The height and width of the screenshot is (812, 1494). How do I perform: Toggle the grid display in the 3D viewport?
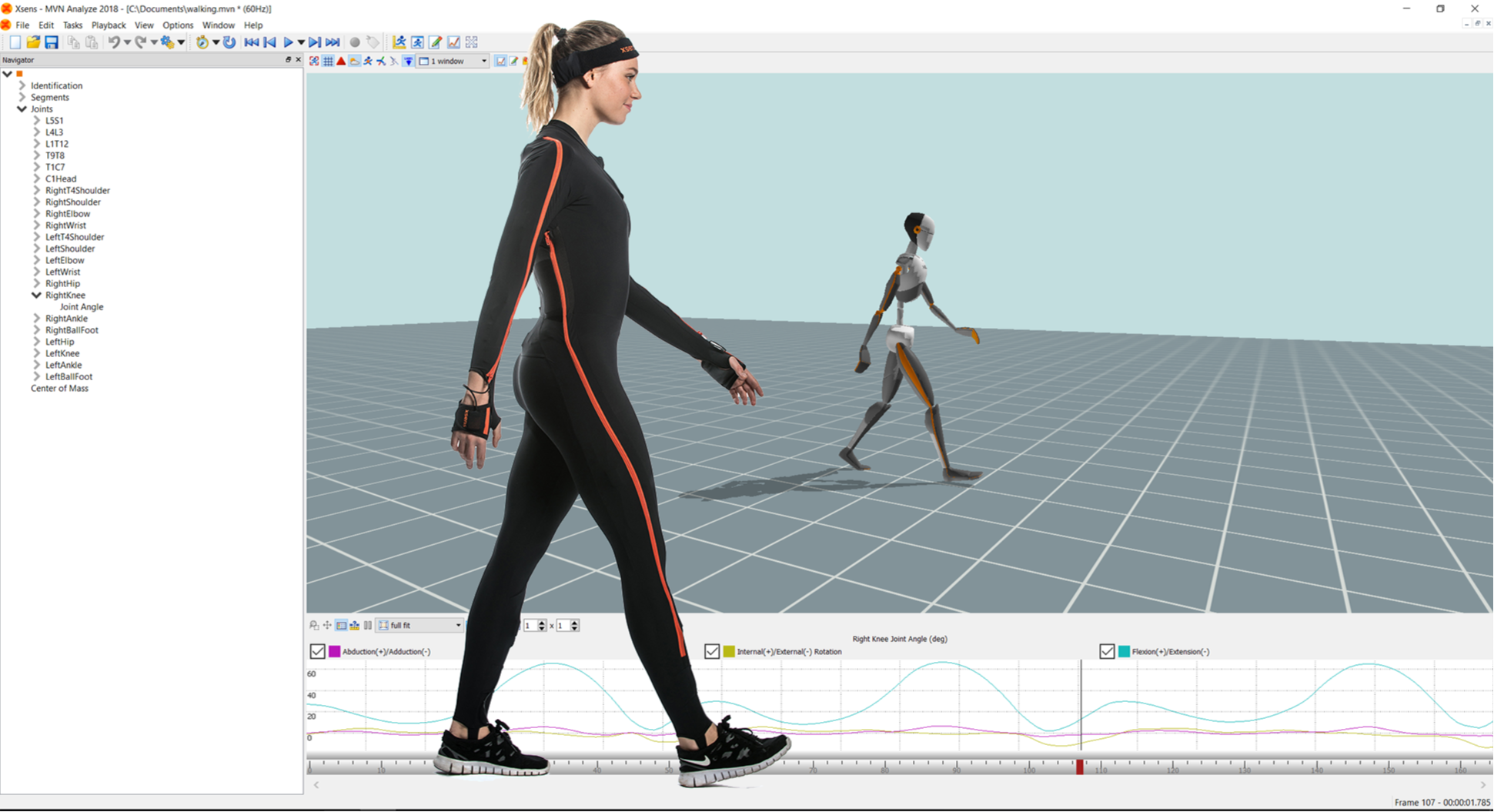(328, 61)
